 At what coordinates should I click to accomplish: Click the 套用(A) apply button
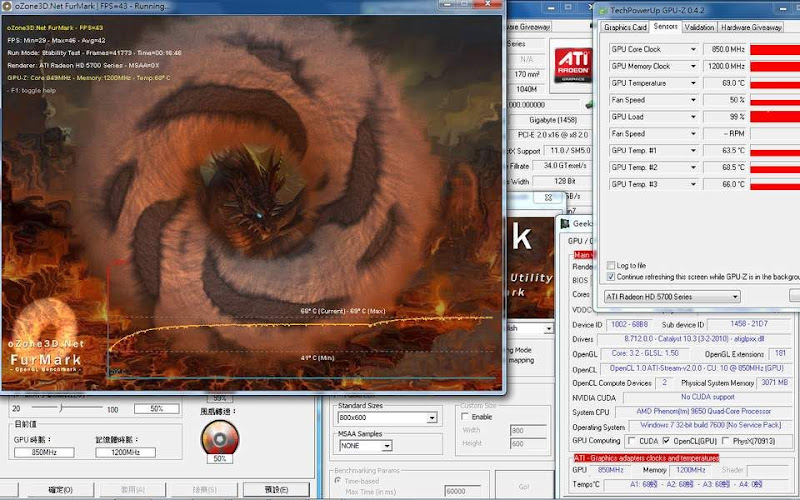coord(132,489)
